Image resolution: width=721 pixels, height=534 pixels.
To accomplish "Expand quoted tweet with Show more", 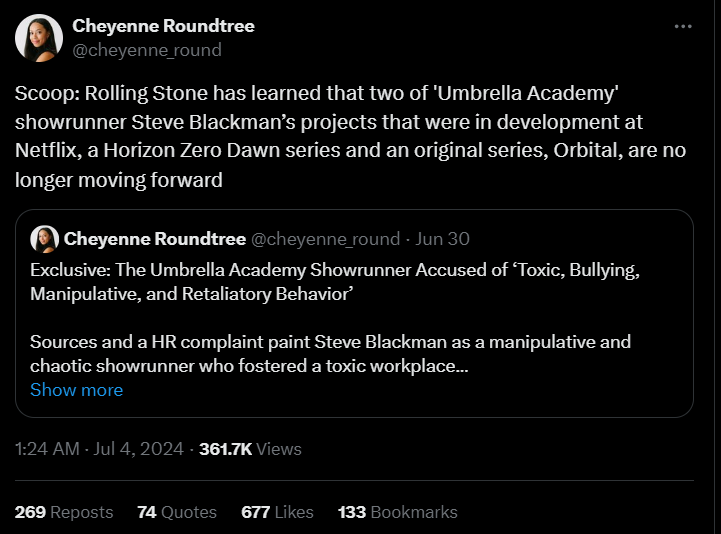I will click(x=76, y=390).
